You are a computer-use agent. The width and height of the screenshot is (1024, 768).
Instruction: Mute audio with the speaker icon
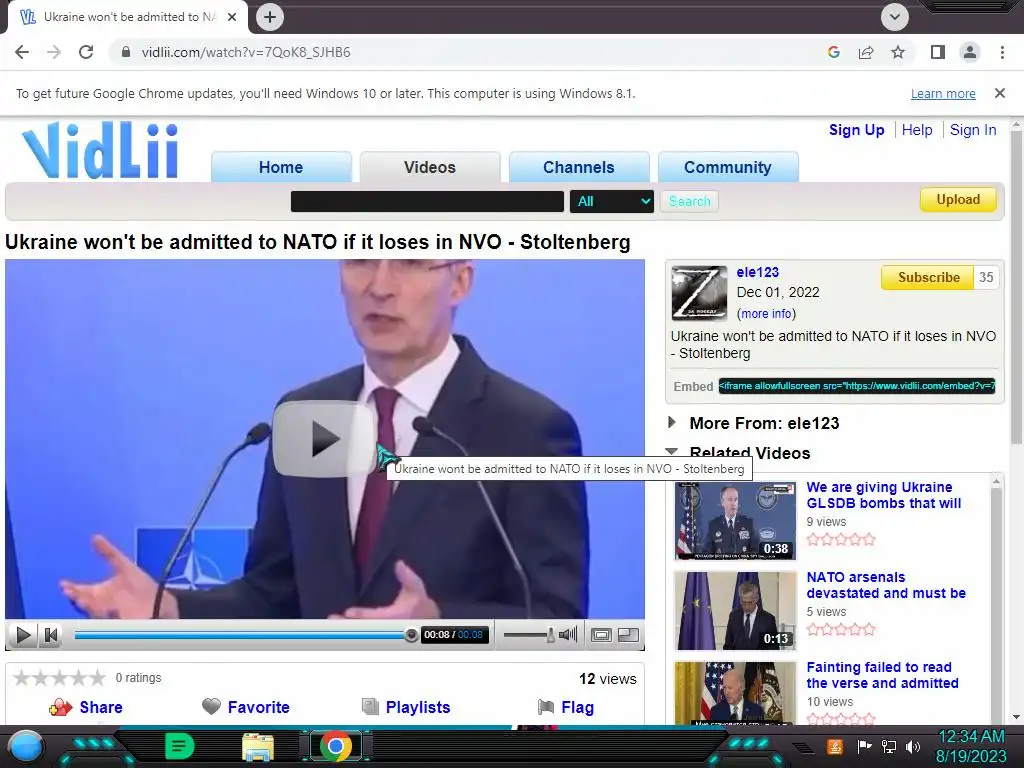point(568,634)
